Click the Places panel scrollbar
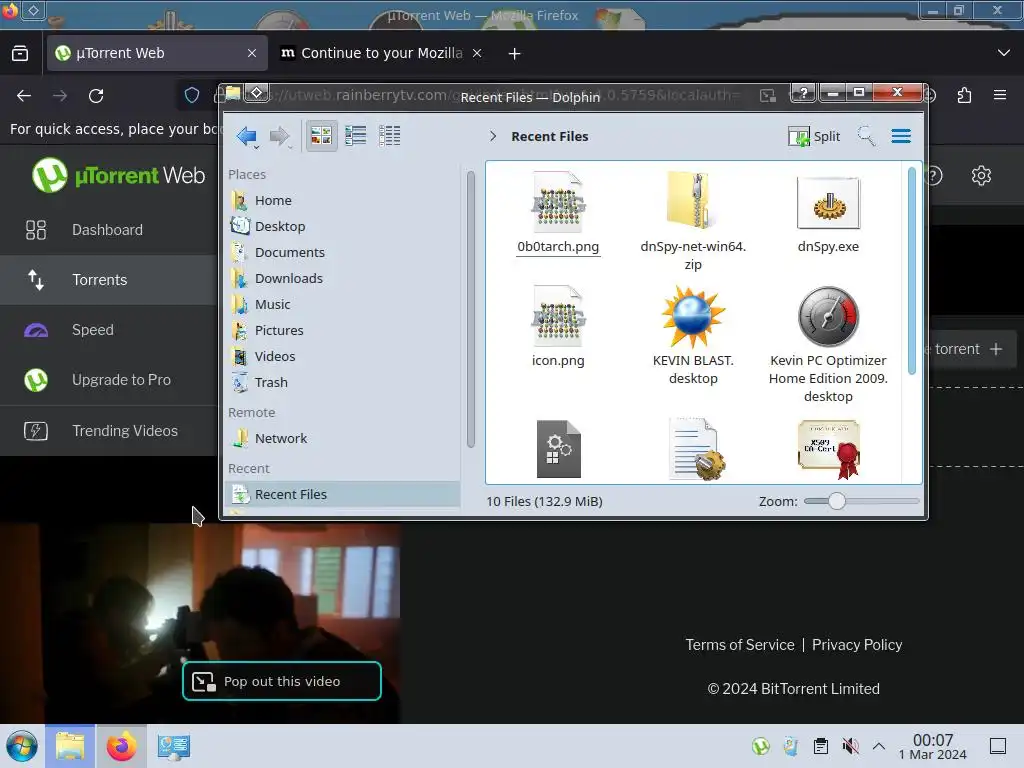Viewport: 1024px width, 768px height. 470,310
